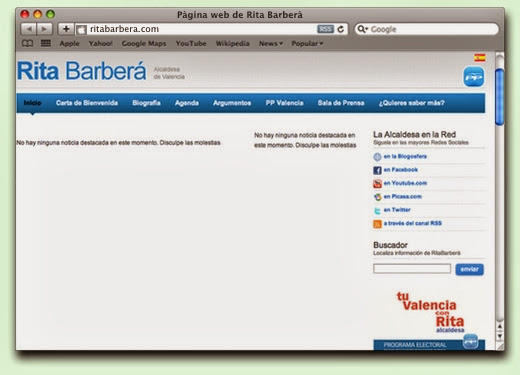Click the Buscador search text field
The height and width of the screenshot is (375, 520).
[412, 269]
